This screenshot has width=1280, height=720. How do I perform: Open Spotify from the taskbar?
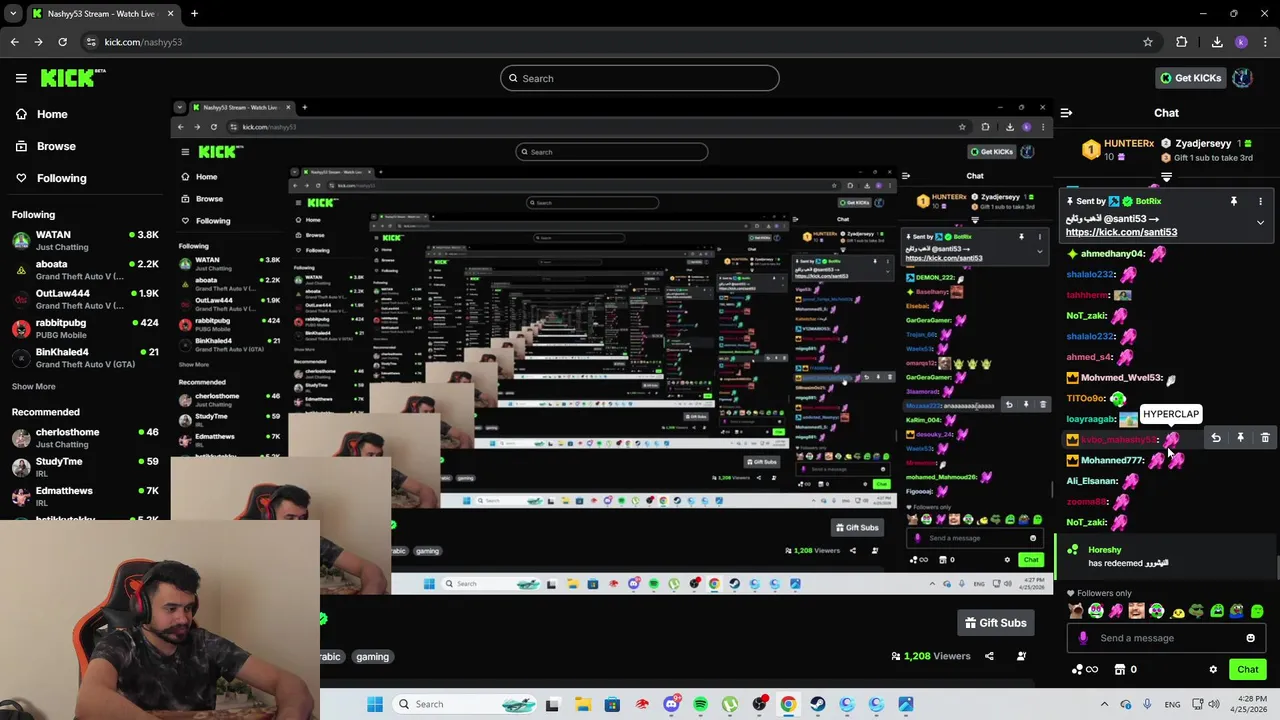(700, 704)
